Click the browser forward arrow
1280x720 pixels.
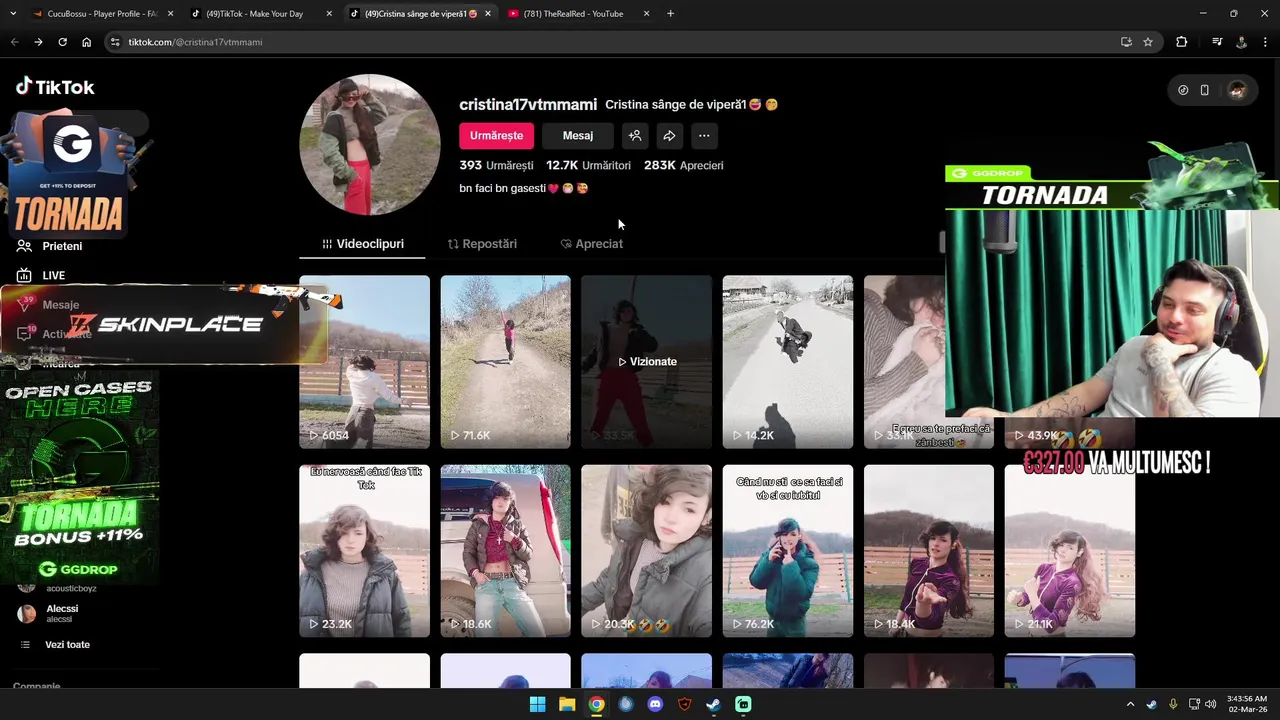[x=38, y=42]
